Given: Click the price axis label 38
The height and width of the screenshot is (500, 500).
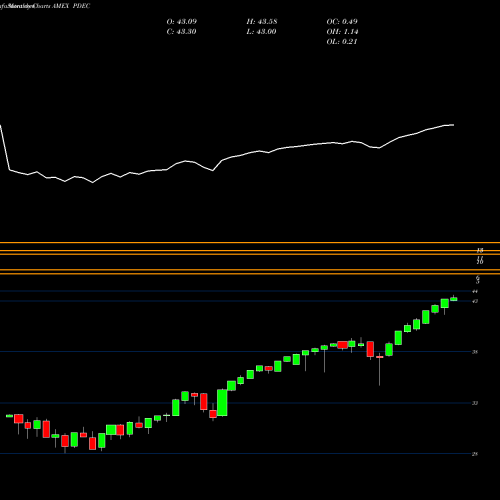Looking at the screenshot, I should click(475, 352).
